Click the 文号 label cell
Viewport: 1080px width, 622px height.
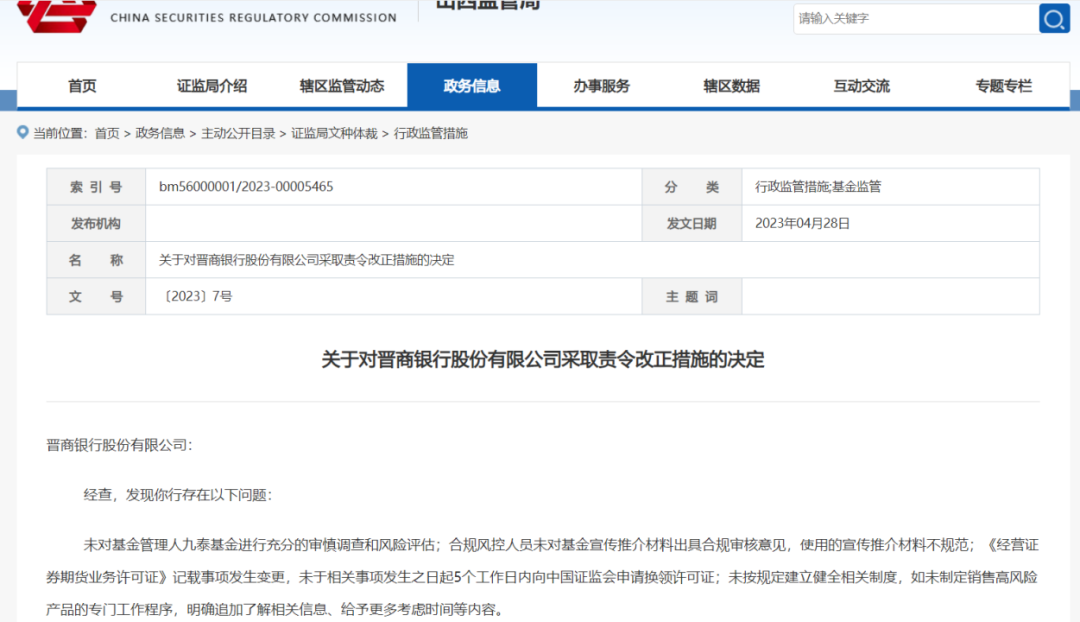pos(96,296)
